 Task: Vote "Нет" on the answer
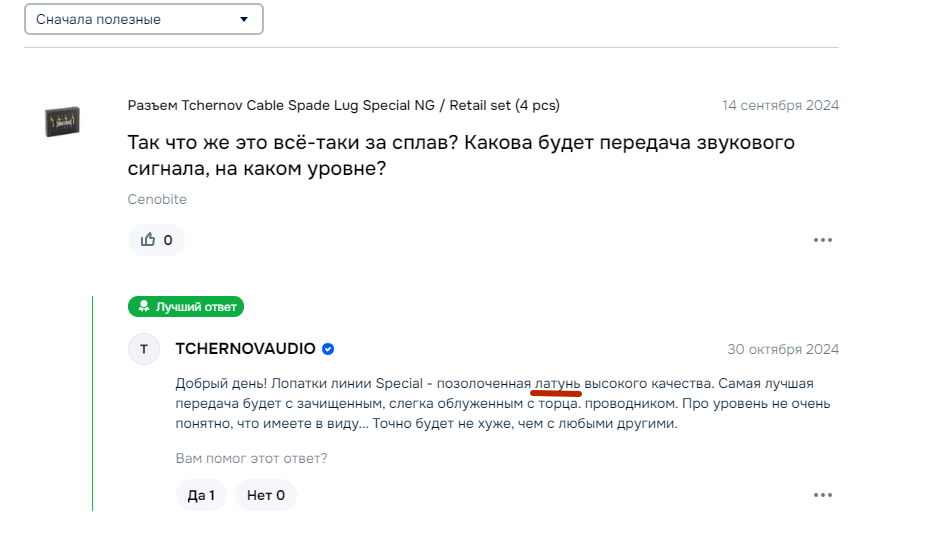click(x=266, y=495)
